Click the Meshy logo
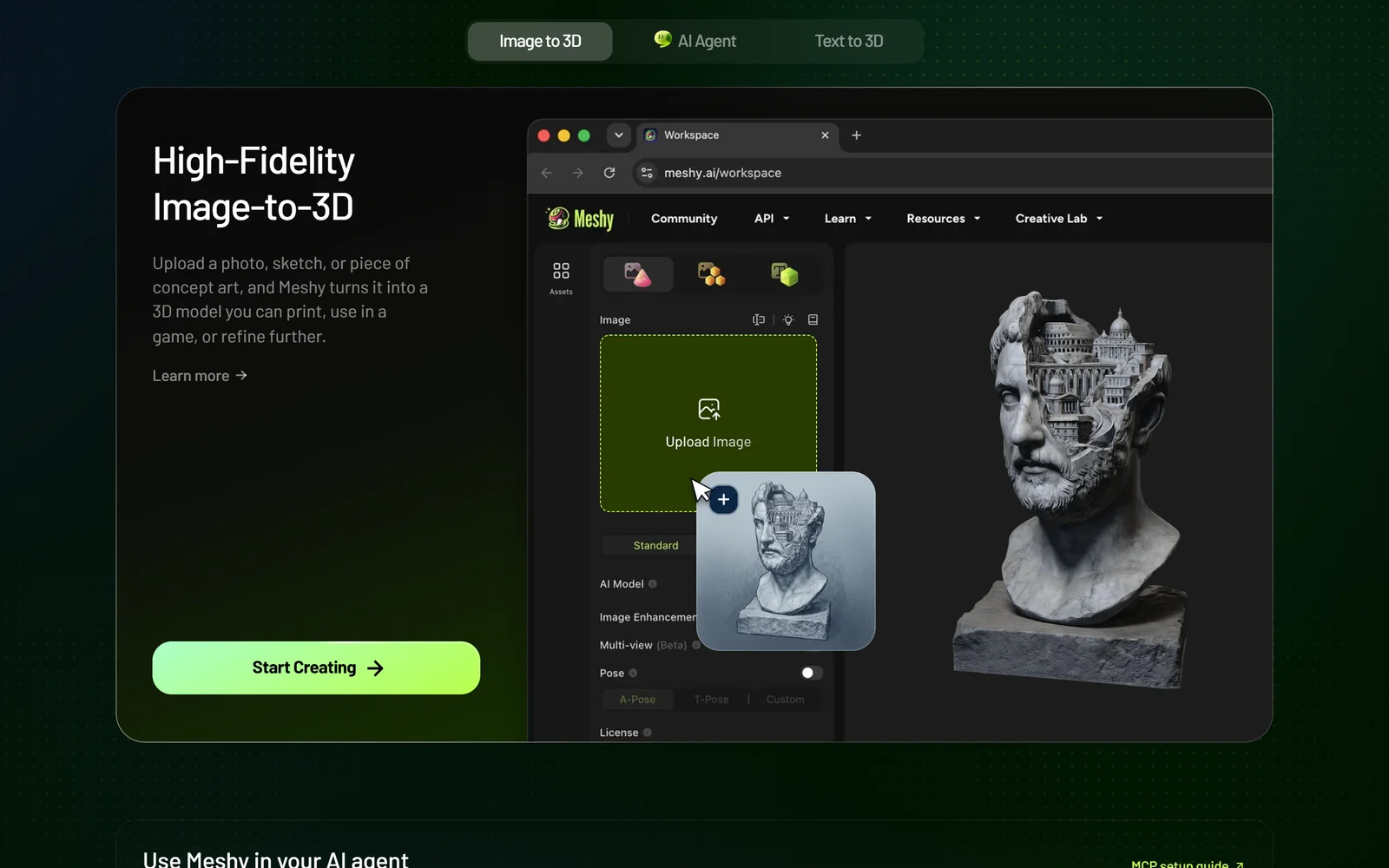 click(x=580, y=219)
